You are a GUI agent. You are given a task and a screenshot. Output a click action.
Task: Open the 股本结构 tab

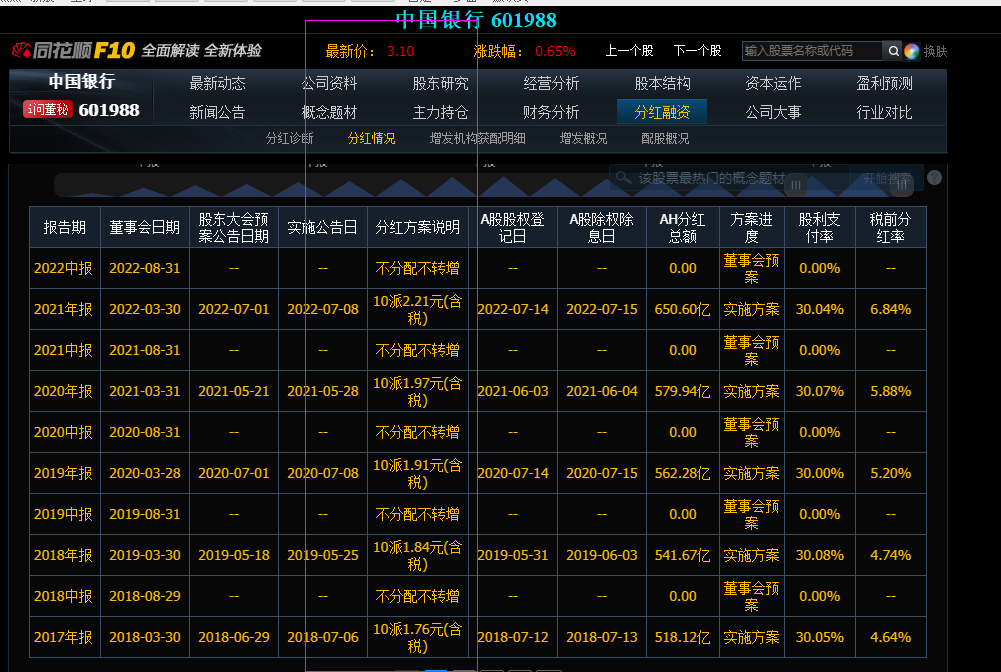(662, 84)
